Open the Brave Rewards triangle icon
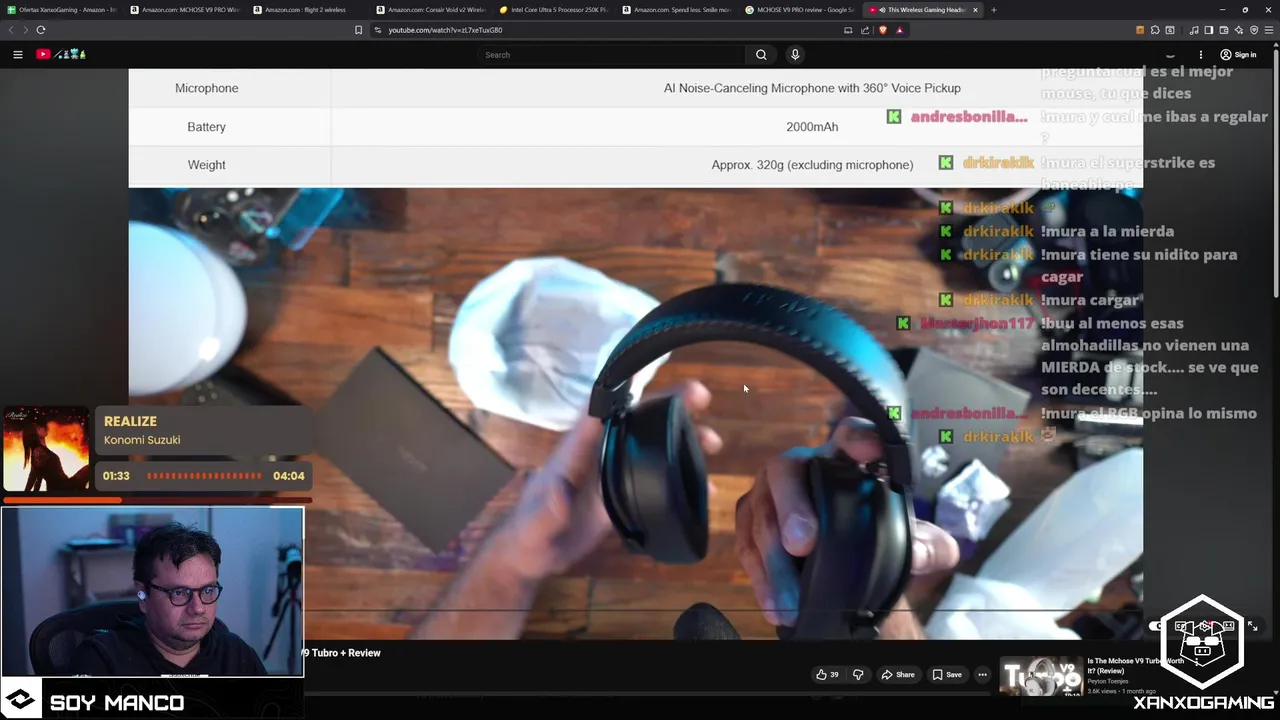 pyautogui.click(x=899, y=30)
